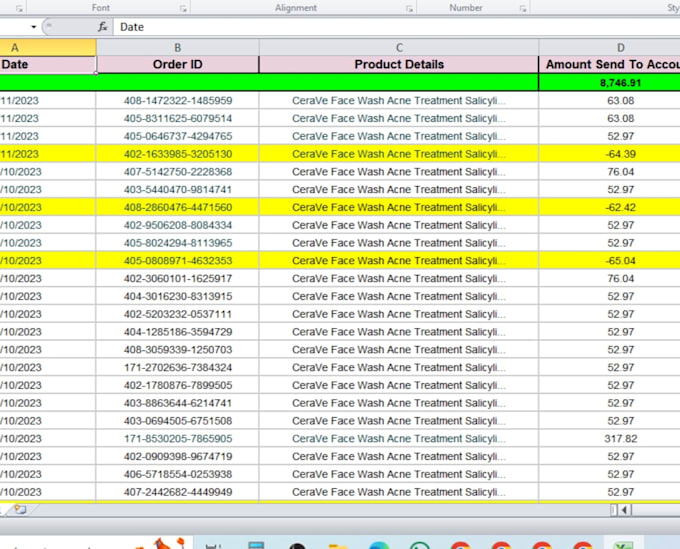This screenshot has height=549, width=680.
Task: Open the Clipboard pane launcher
Action: (x=19, y=8)
